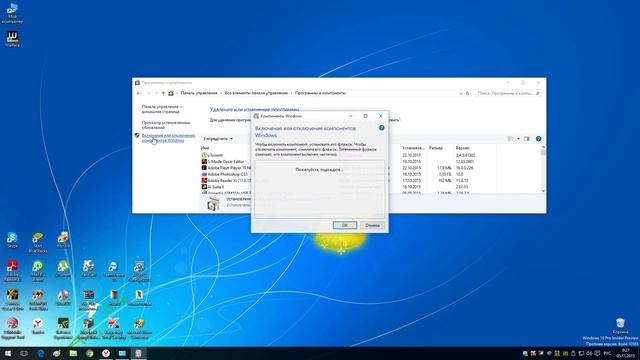Go back using the Programs window back arrow

point(139,93)
